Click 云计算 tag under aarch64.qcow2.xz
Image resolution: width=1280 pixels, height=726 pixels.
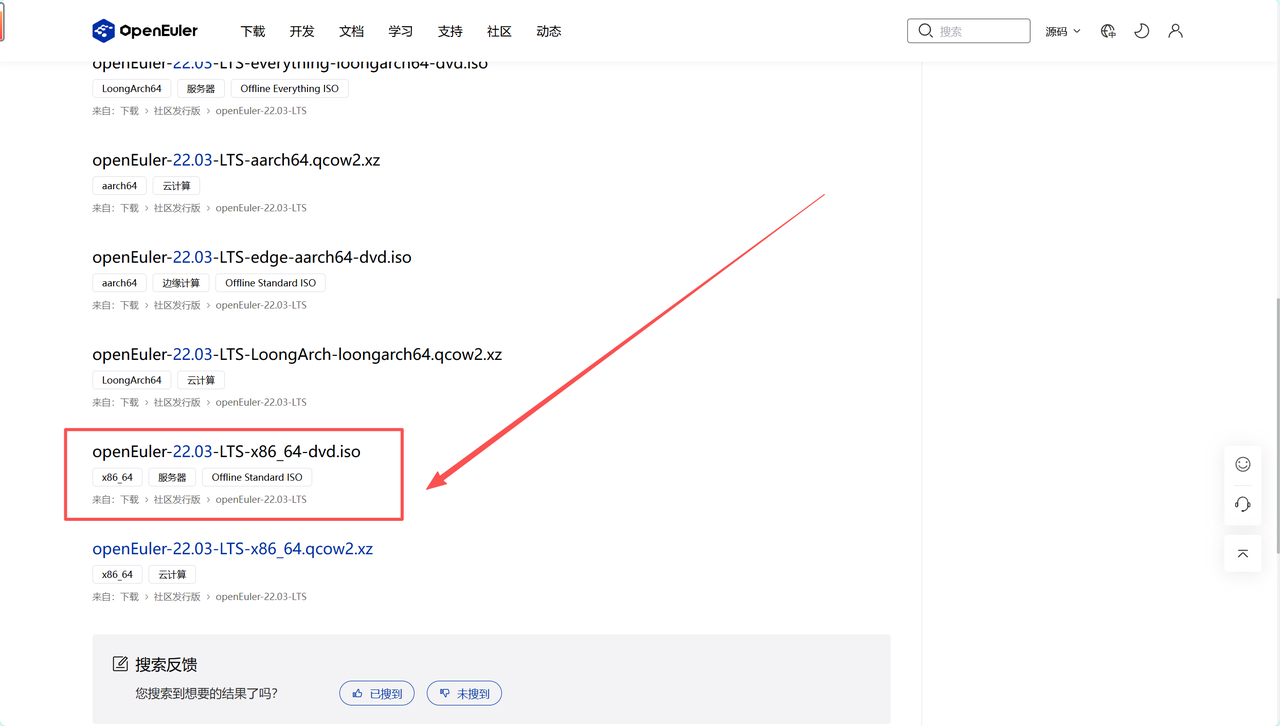(x=177, y=186)
